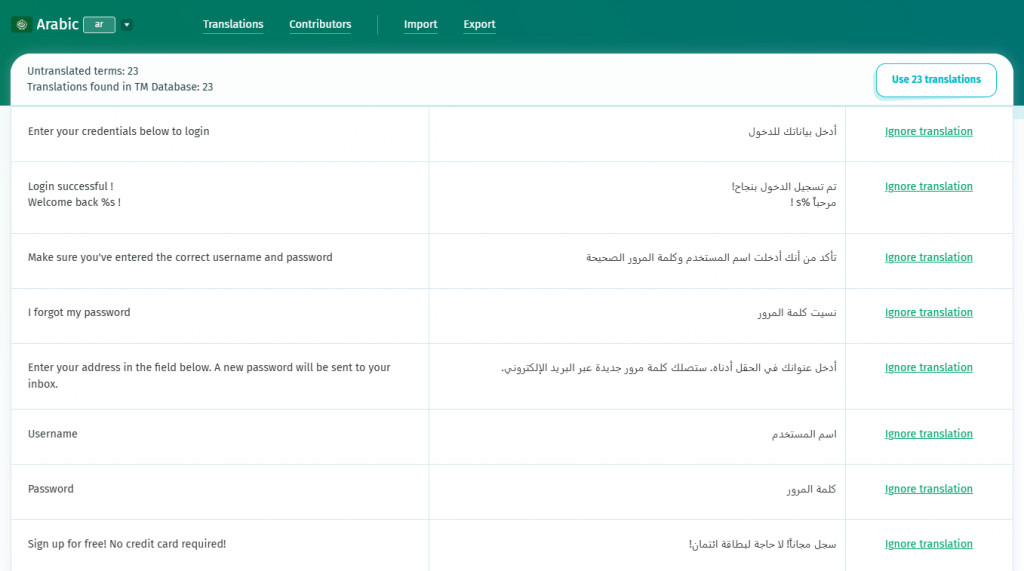Click the Arabic language flag icon
Viewport: 1024px width, 571px height.
point(21,24)
